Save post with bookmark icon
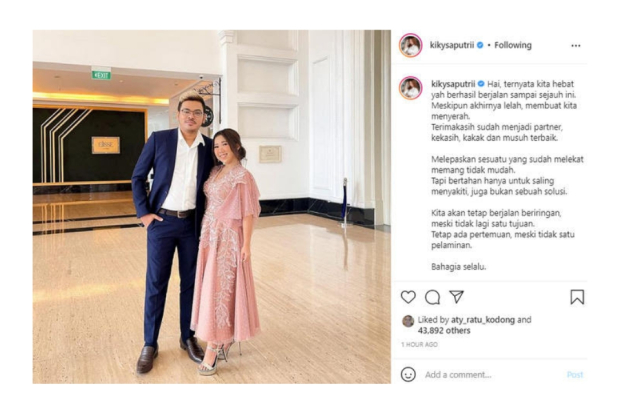Viewport: 620px width, 413px height. coord(577,297)
